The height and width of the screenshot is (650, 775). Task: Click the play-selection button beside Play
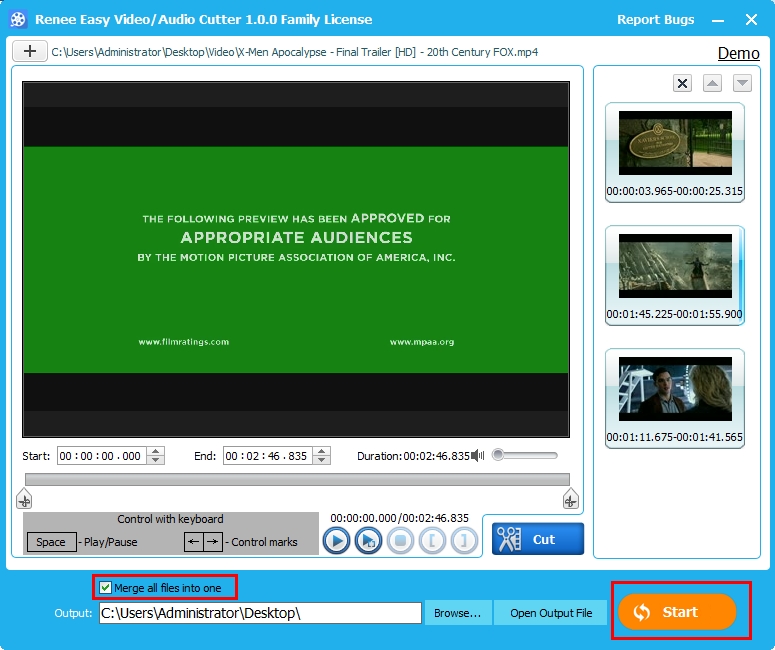[368, 541]
